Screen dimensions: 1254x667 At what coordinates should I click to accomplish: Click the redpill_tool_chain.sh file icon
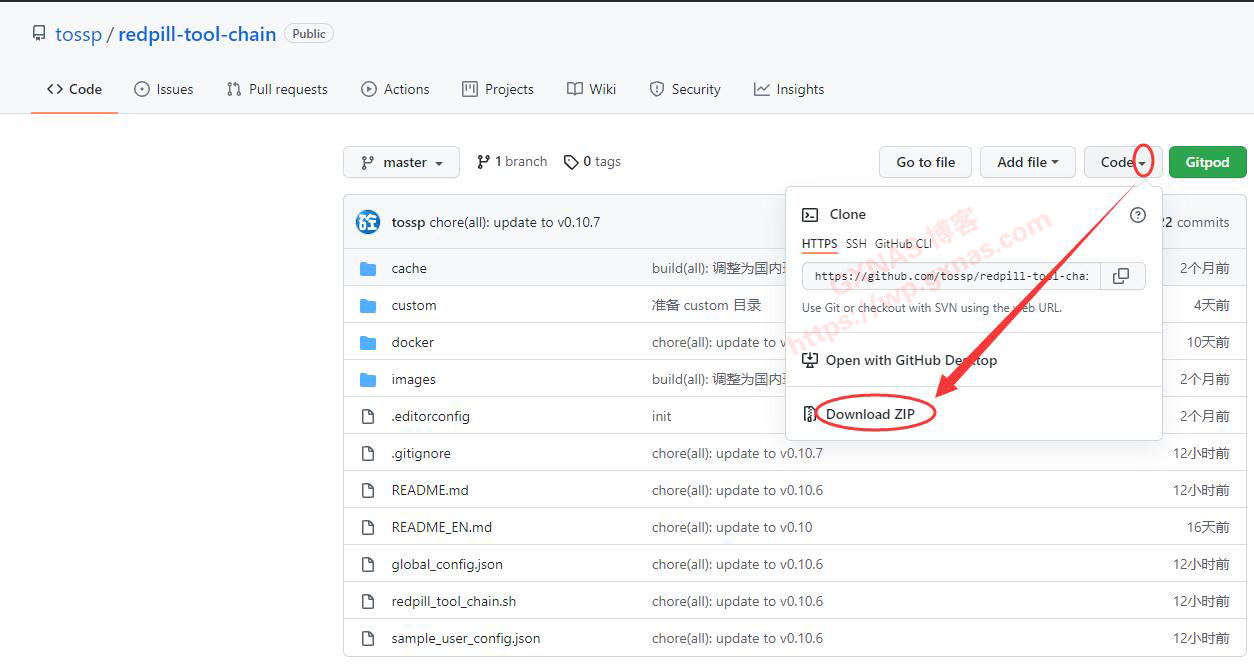(368, 602)
